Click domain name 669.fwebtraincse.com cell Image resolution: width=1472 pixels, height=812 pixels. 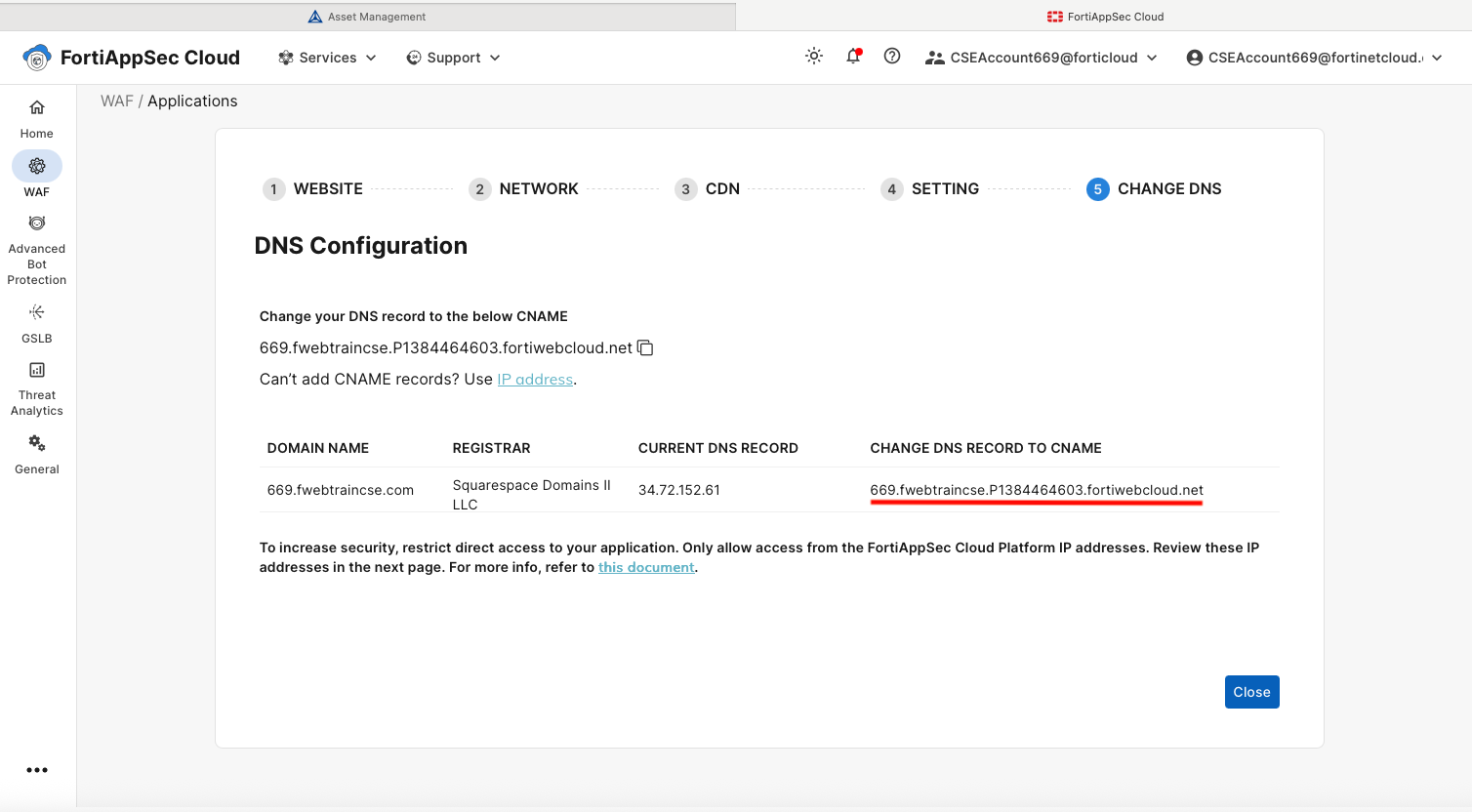pyautogui.click(x=341, y=490)
